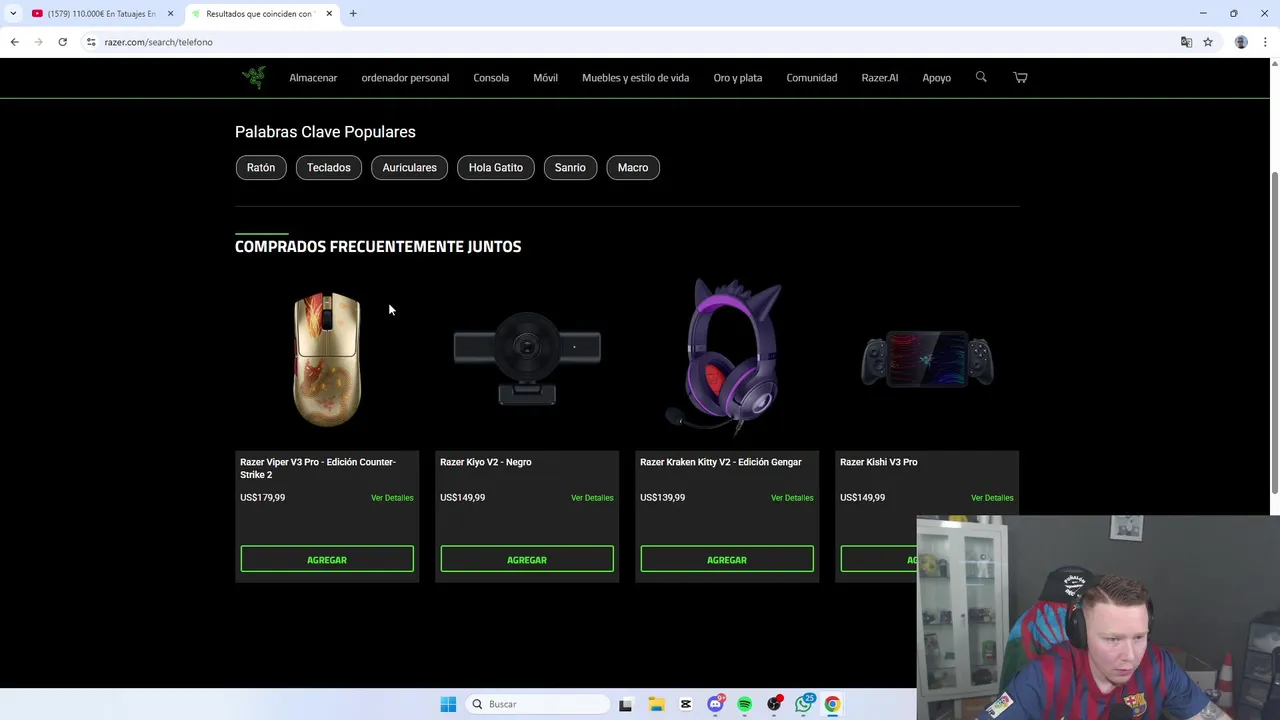Open the Apoyo menu

[936, 78]
